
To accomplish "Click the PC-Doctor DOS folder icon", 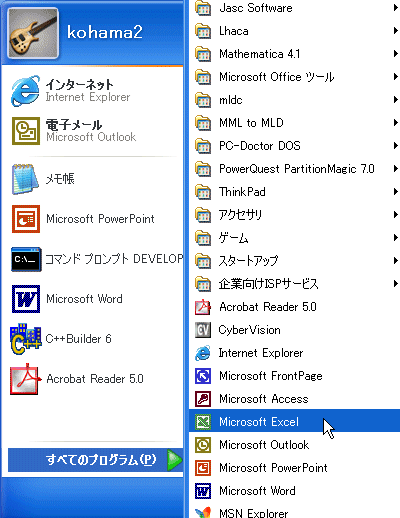I will point(203,146).
